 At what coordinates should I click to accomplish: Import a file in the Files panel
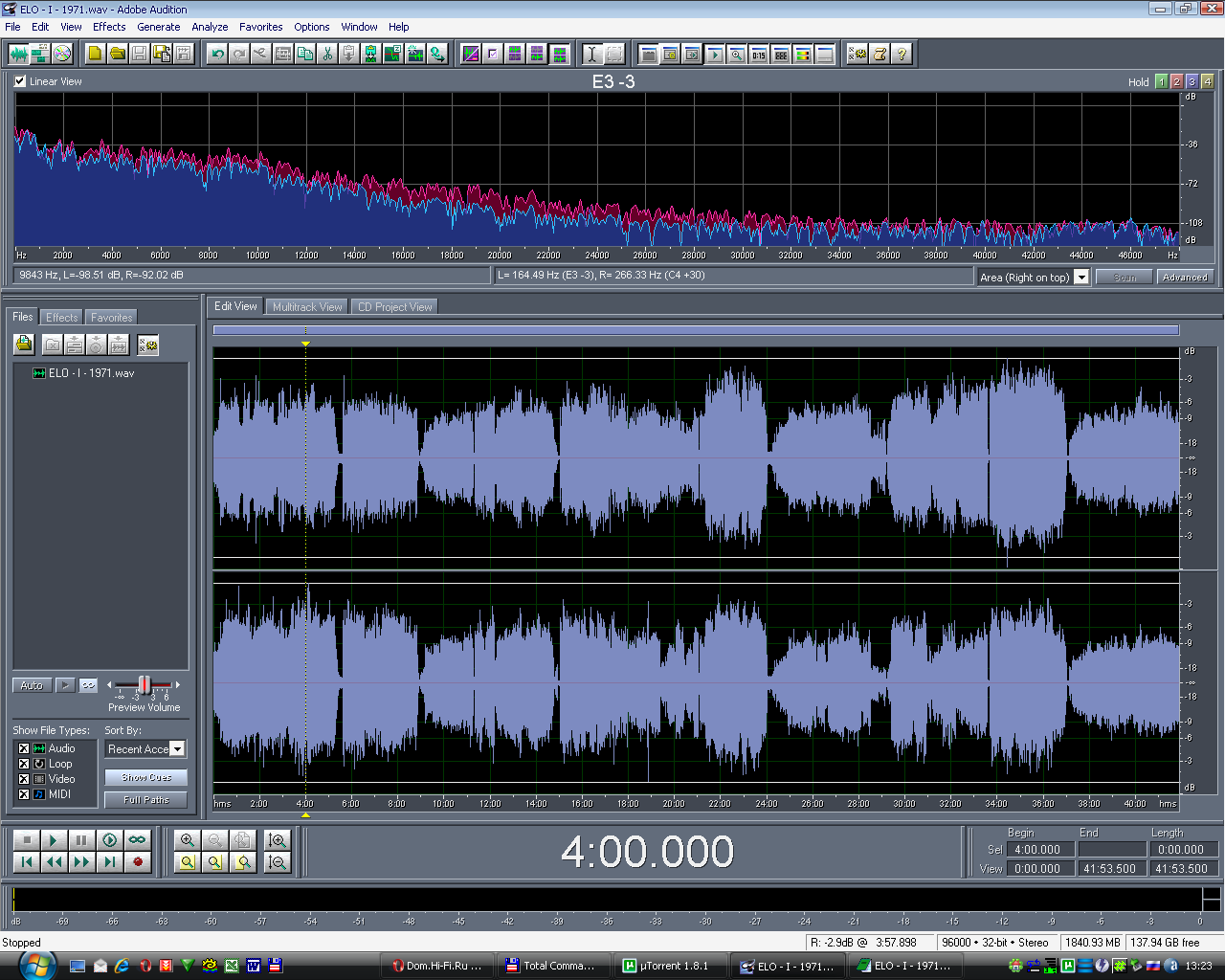[24, 345]
